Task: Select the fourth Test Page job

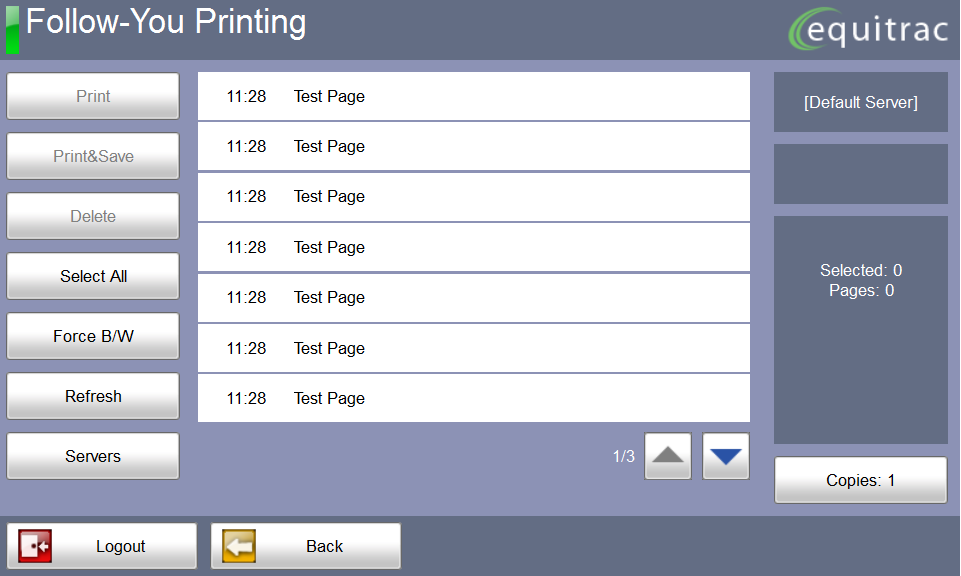Action: click(473, 247)
